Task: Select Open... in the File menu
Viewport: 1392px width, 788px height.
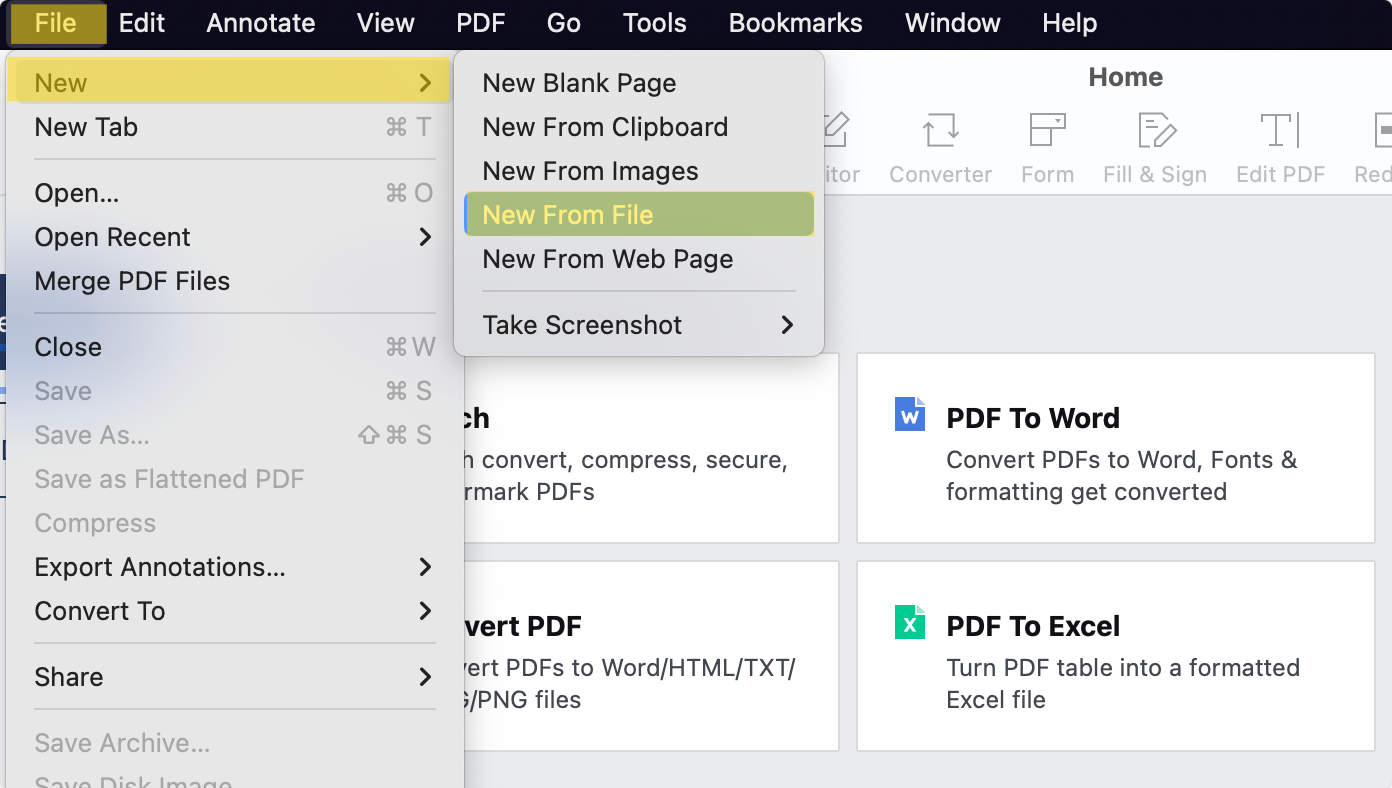Action: pos(235,193)
